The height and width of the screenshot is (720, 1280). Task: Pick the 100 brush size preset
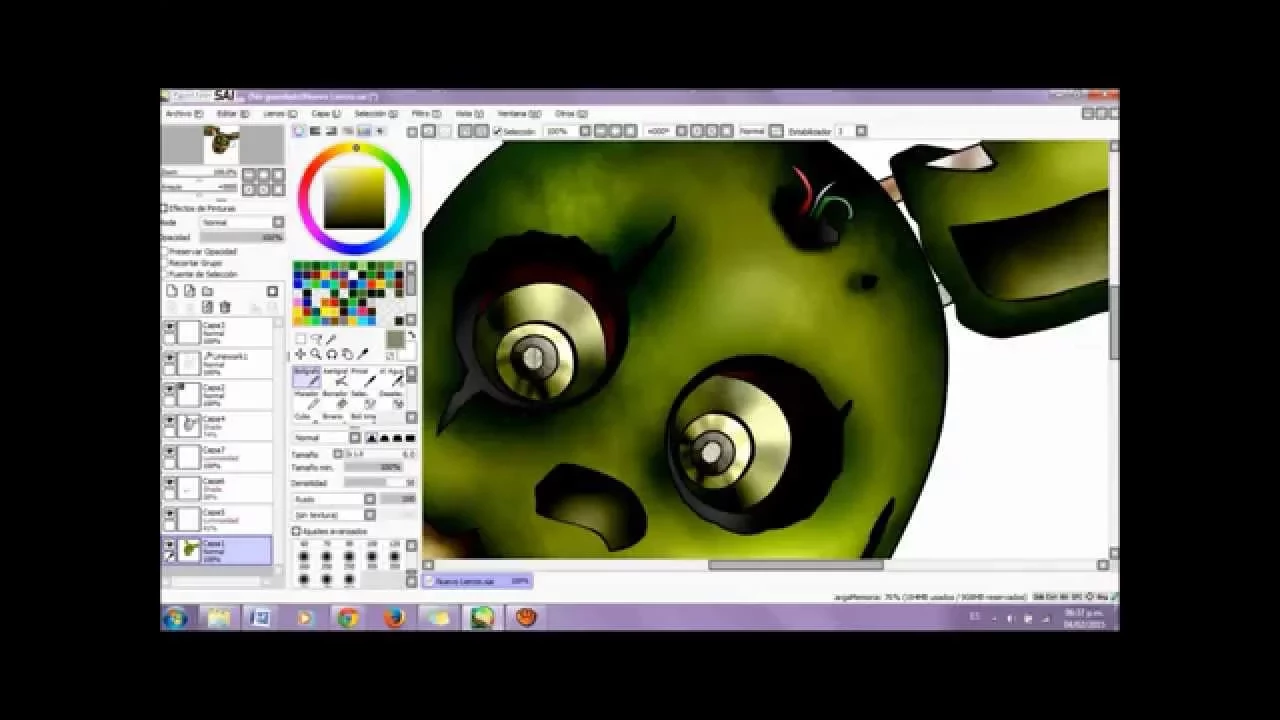pyautogui.click(x=372, y=555)
